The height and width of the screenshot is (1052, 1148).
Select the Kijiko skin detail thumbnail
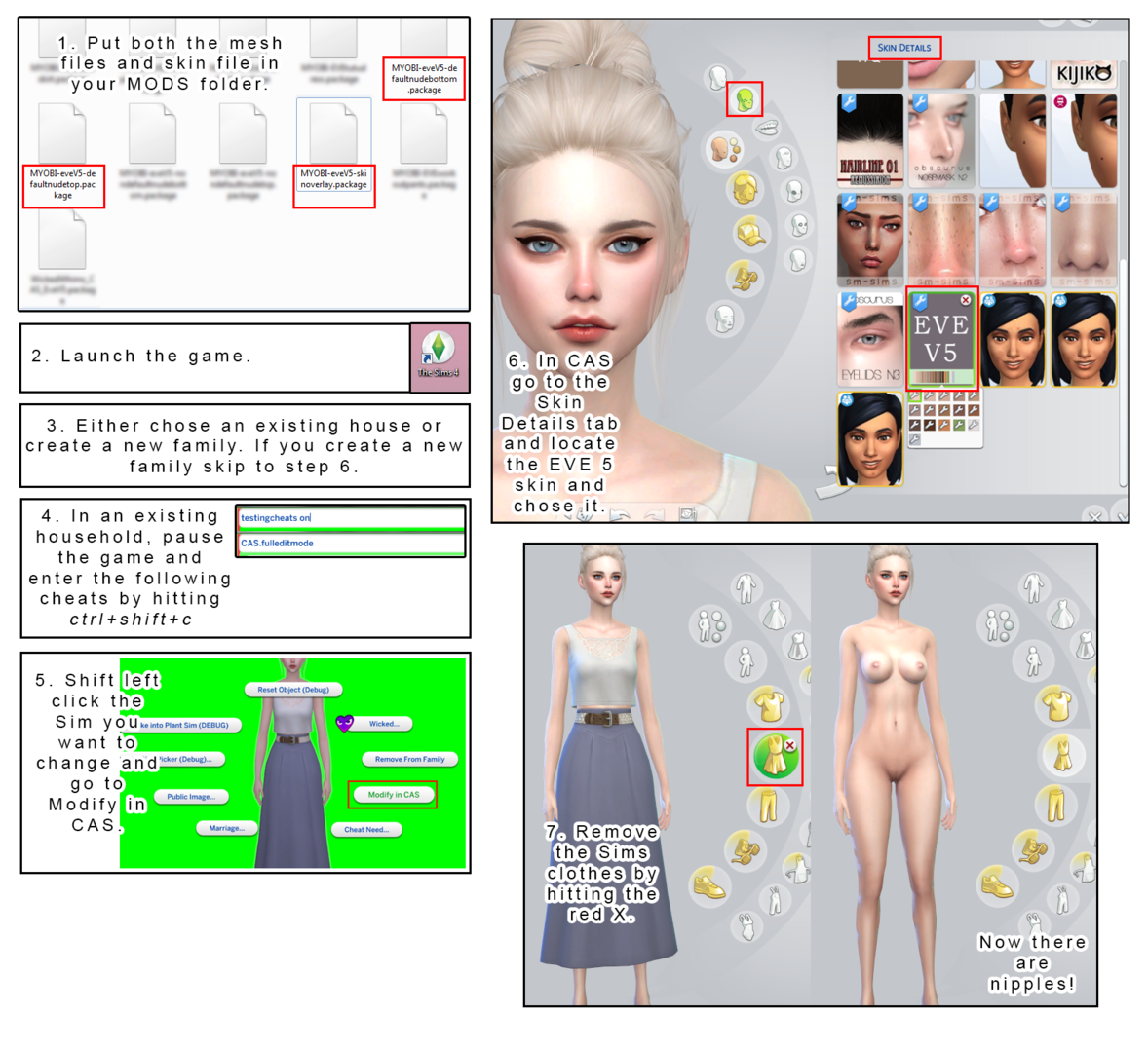pos(1085,74)
